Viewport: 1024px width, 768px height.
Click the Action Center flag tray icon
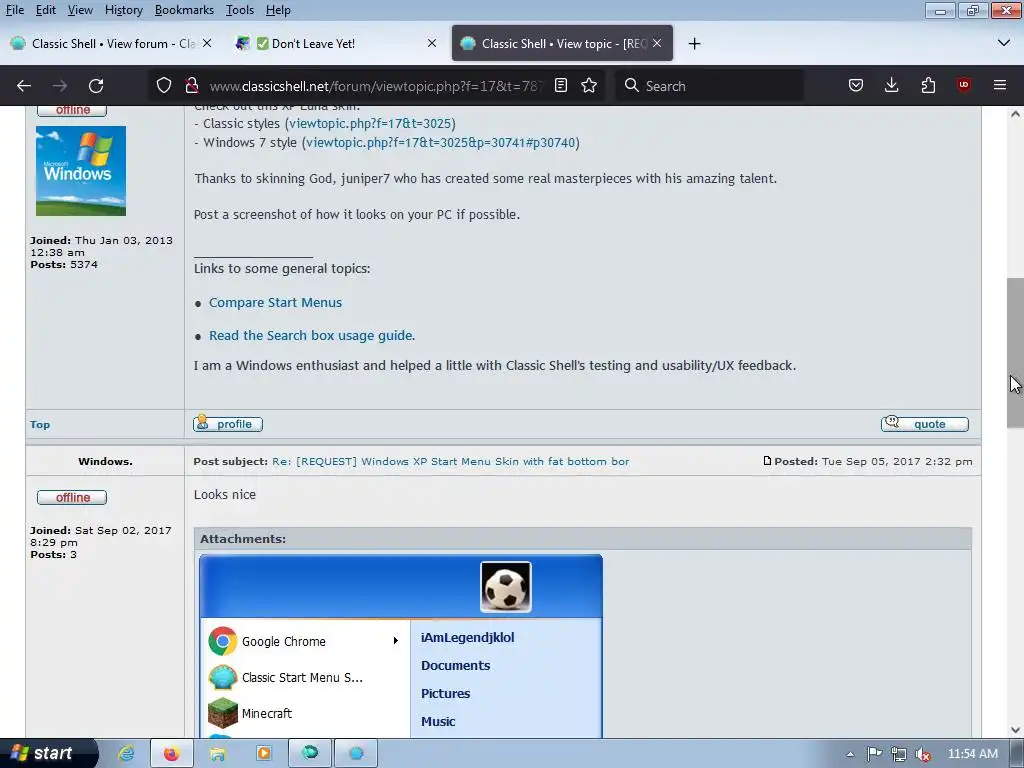pyautogui.click(x=874, y=754)
